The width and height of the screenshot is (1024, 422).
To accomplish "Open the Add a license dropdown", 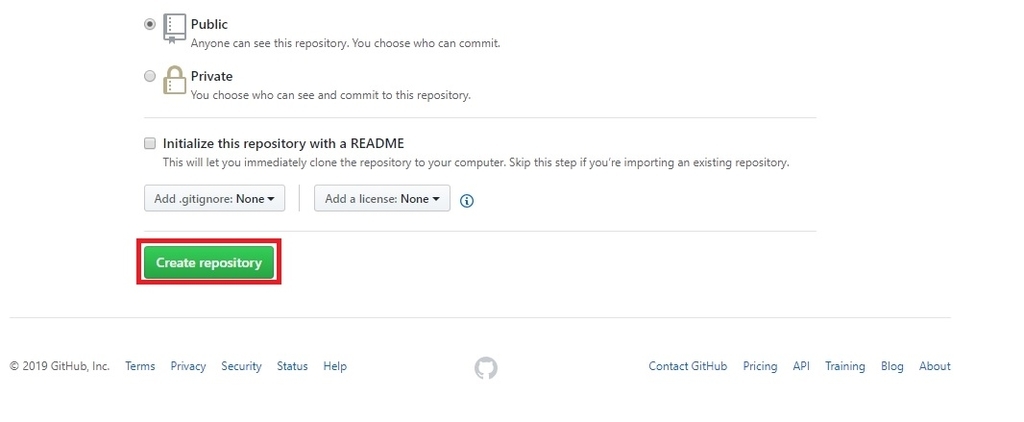I will (382, 198).
